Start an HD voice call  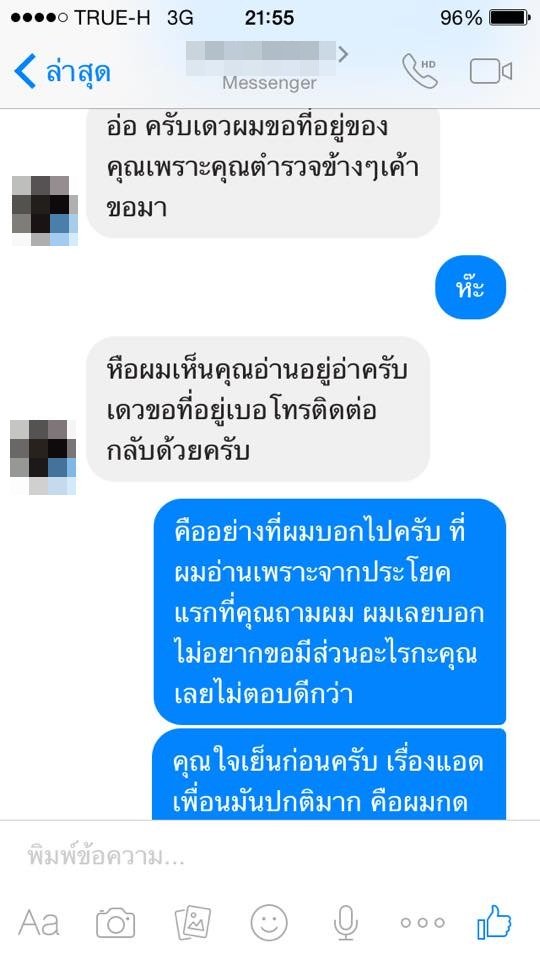pos(420,70)
